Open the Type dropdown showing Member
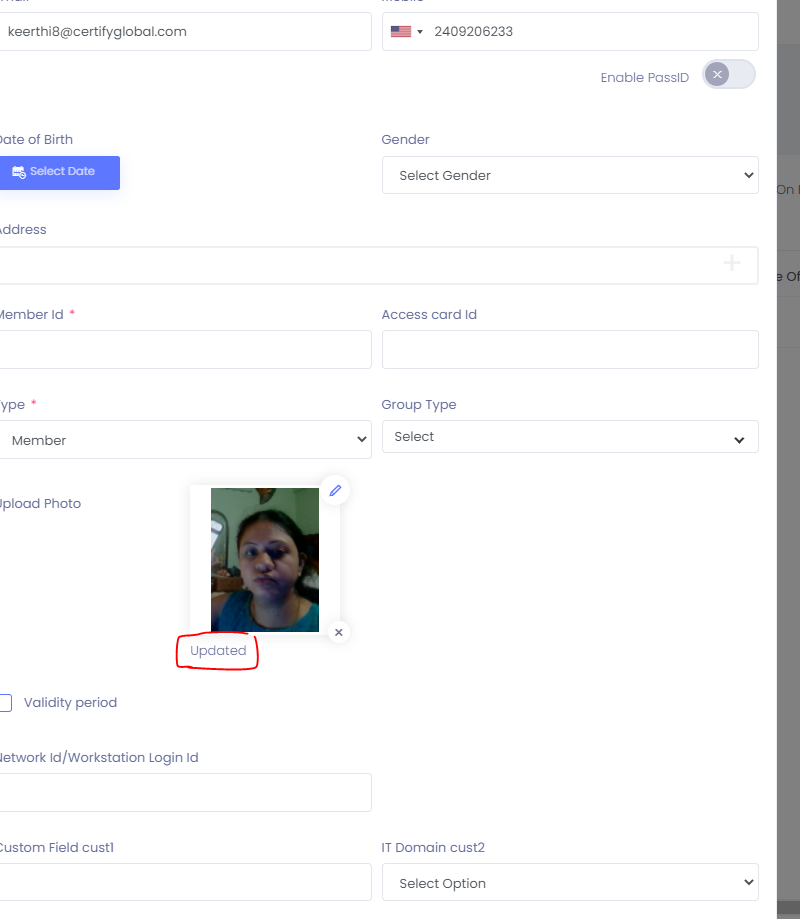 [185, 440]
